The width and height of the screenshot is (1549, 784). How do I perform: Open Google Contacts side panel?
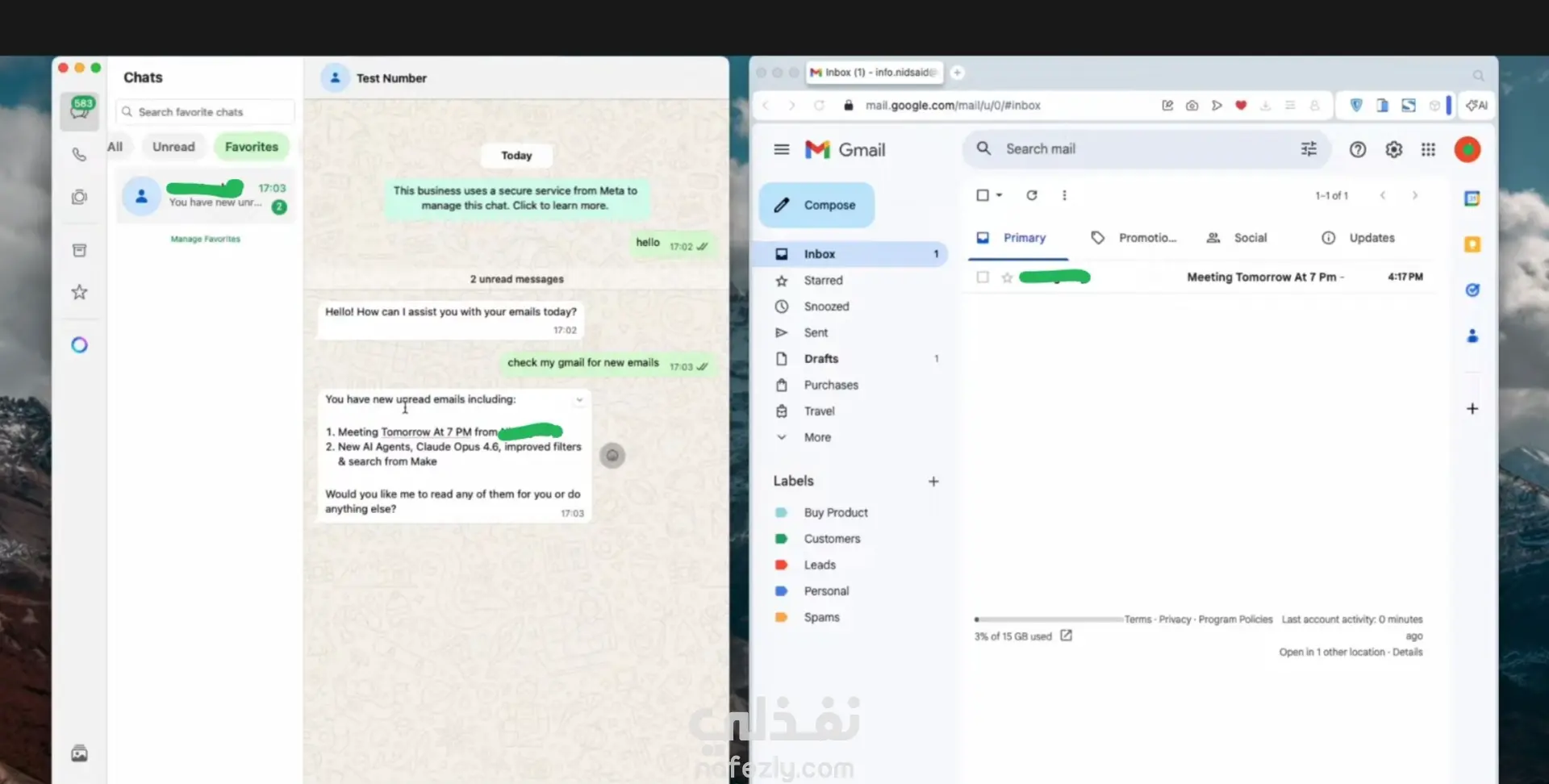(1472, 336)
